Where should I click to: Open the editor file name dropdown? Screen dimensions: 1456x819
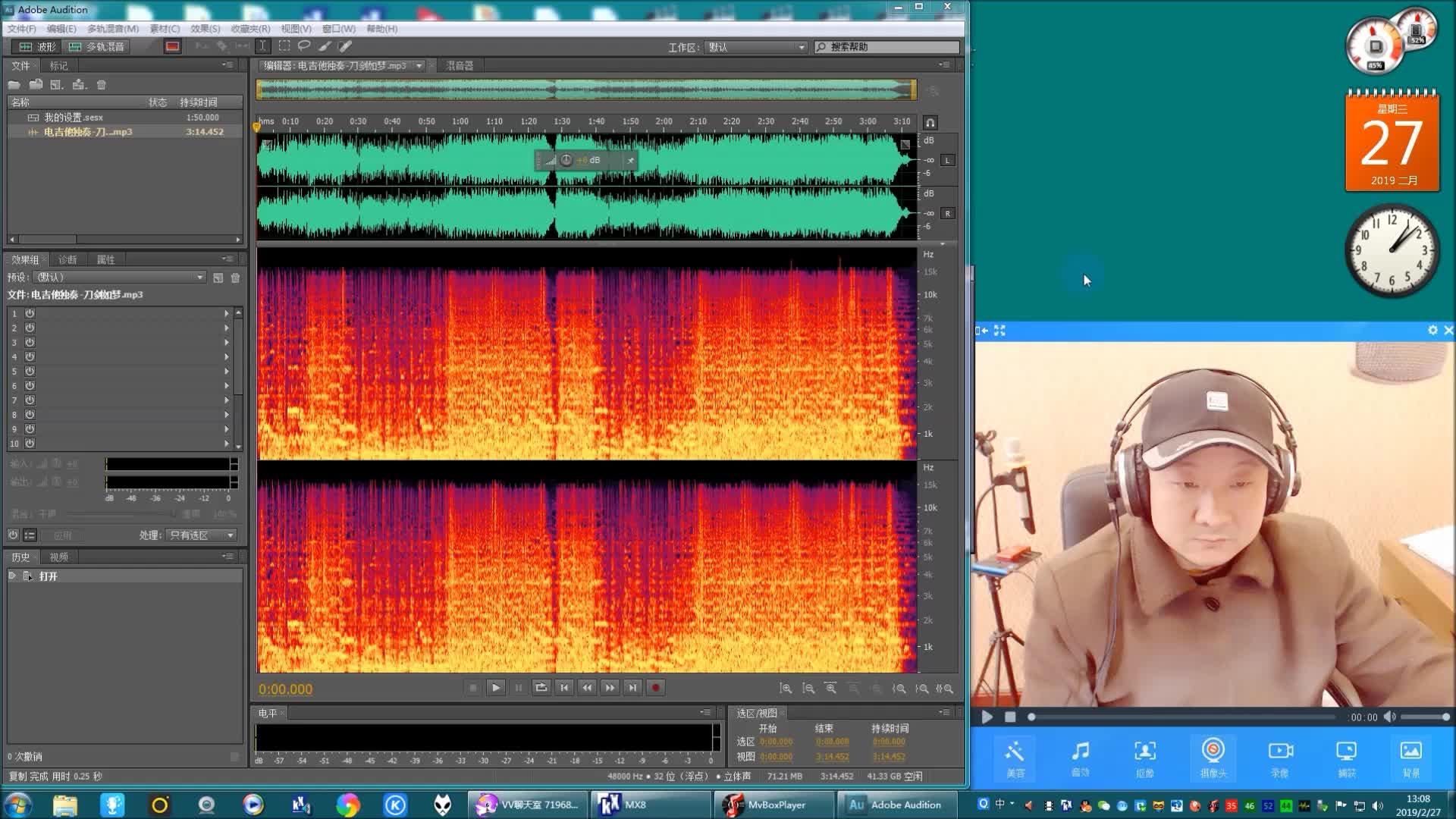(419, 66)
